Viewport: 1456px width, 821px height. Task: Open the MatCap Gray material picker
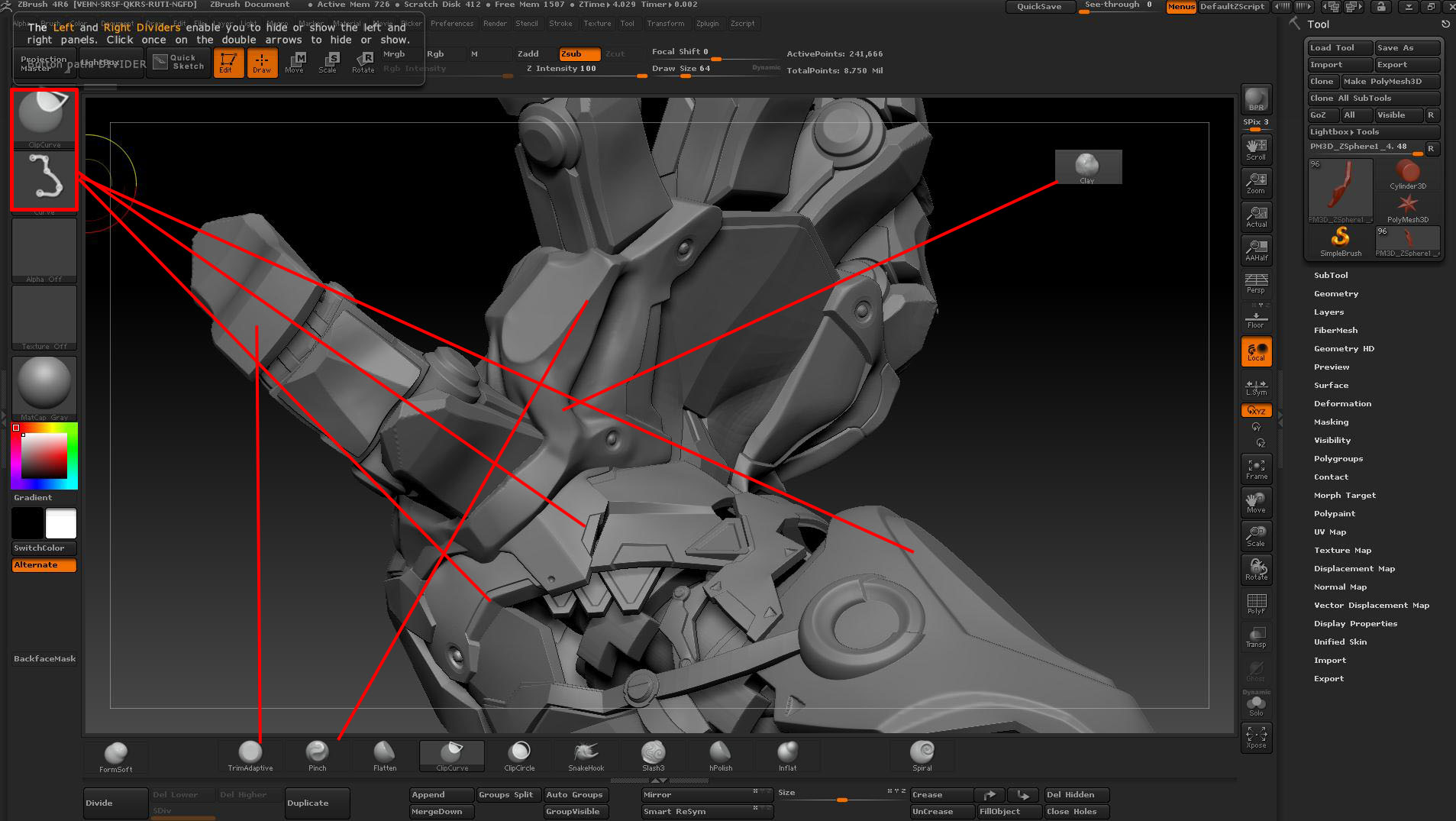44,388
